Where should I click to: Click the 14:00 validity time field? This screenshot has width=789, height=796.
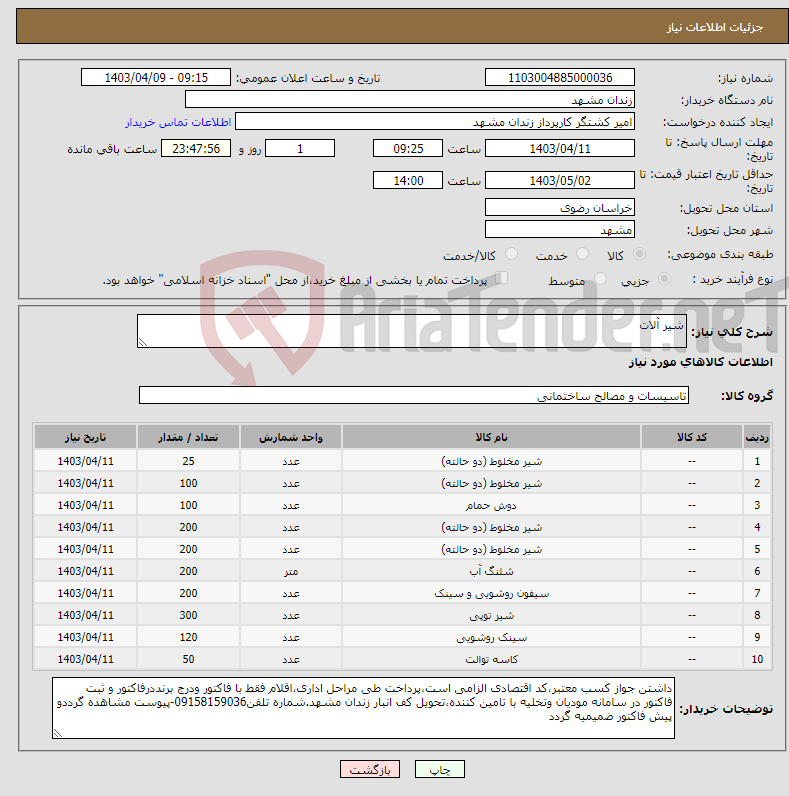pos(408,180)
